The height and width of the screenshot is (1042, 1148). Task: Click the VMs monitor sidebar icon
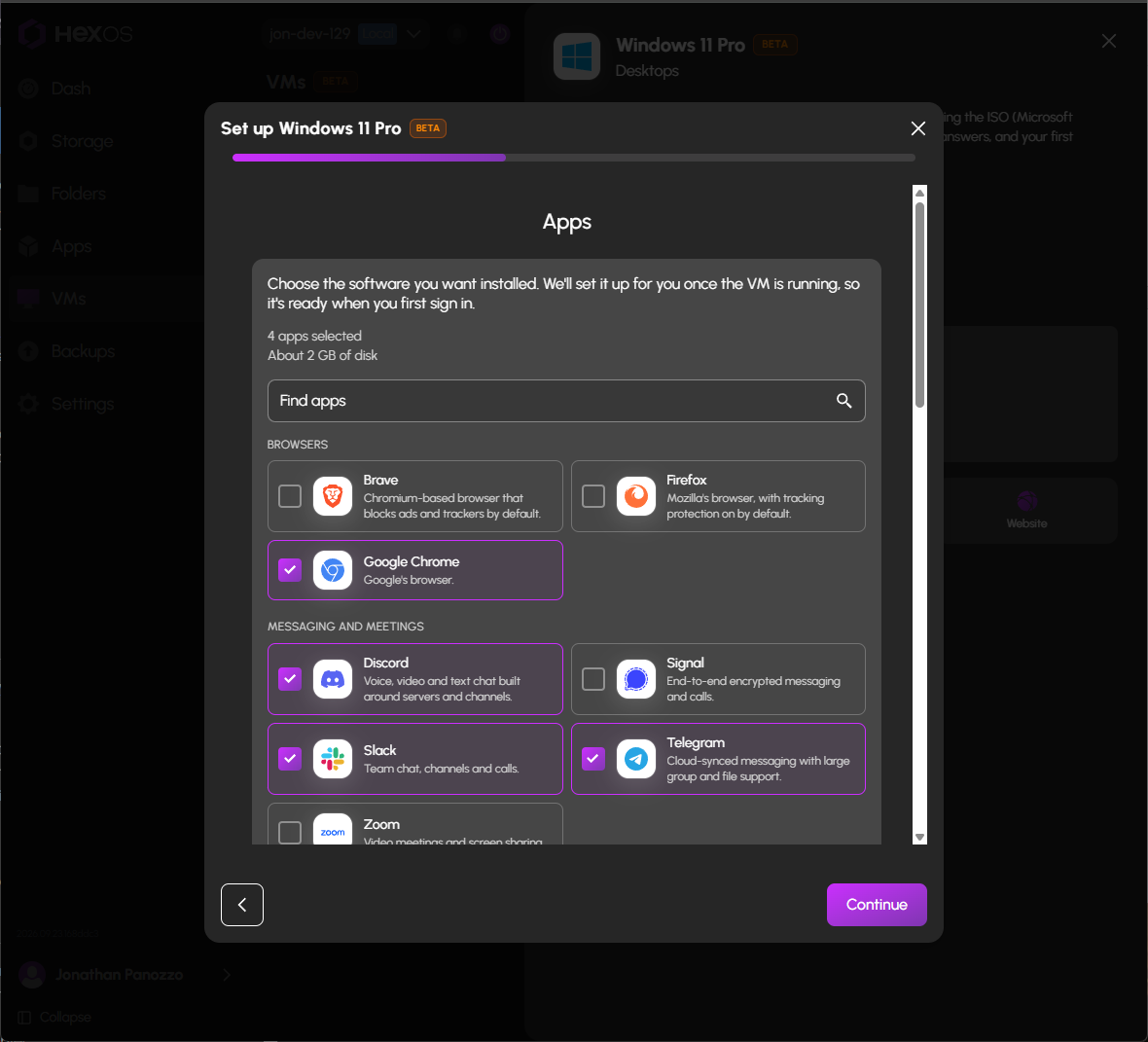pyautogui.click(x=28, y=299)
